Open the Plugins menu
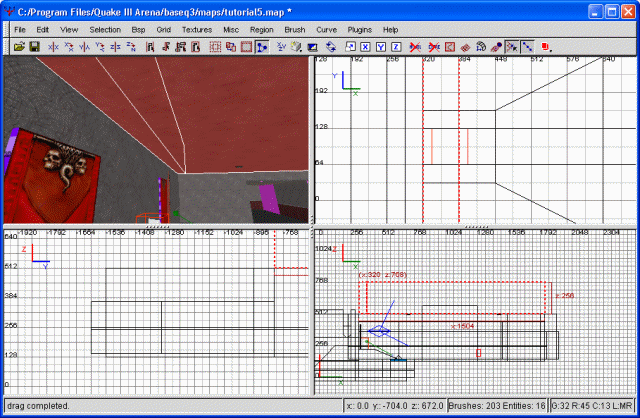This screenshot has height=418, width=640. pyautogui.click(x=359, y=30)
